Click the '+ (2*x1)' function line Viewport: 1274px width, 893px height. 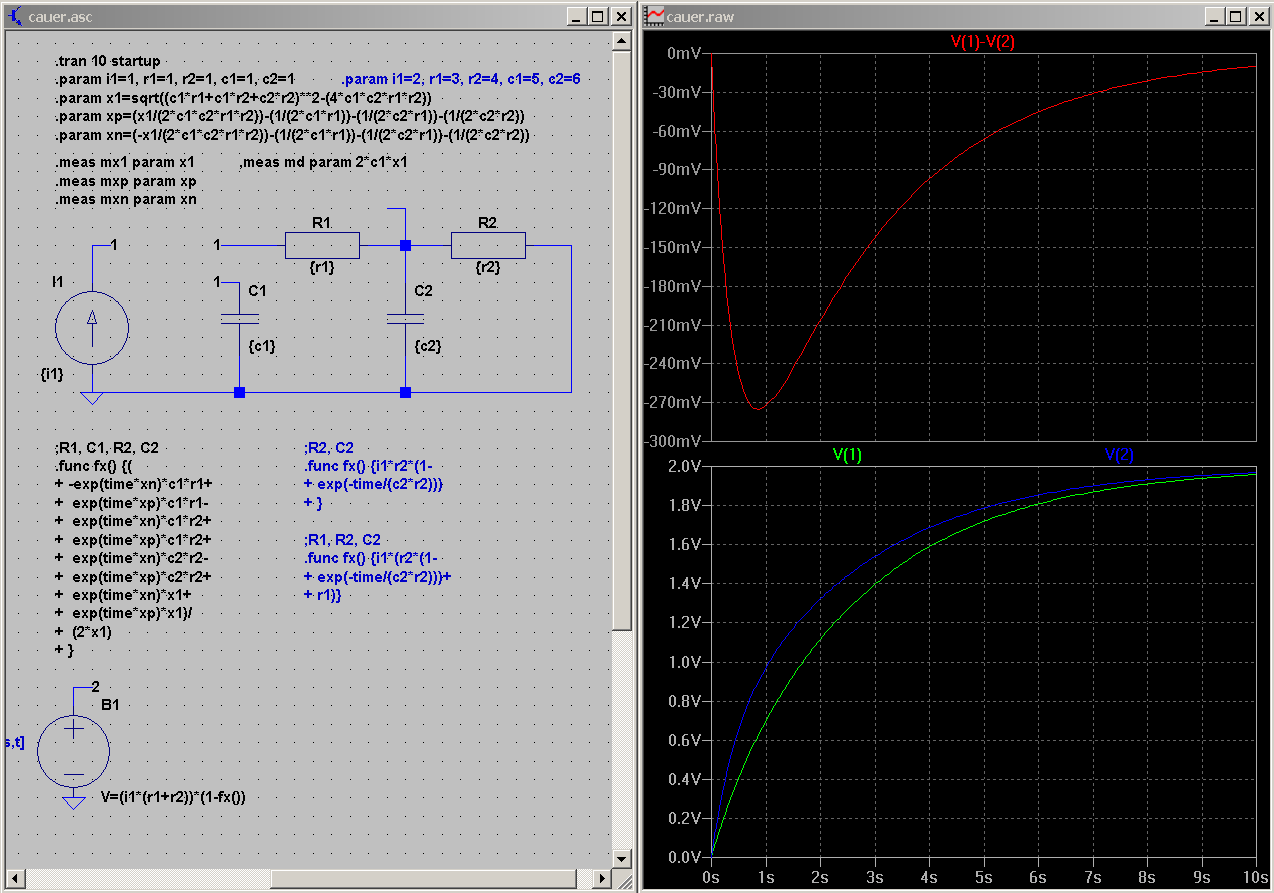coord(84,632)
